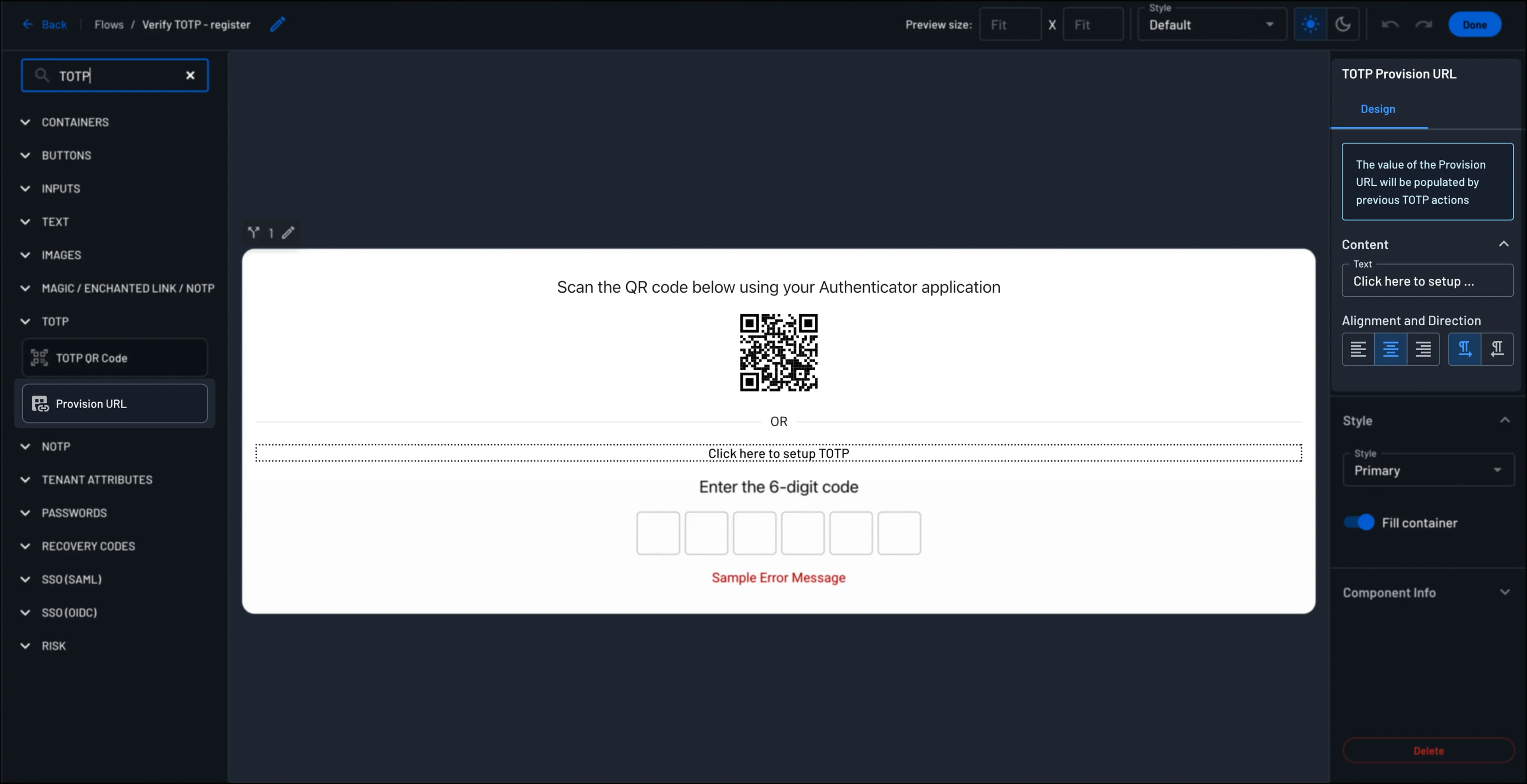Collapse the TOTP category in the sidebar
1527x784 pixels.
point(25,321)
